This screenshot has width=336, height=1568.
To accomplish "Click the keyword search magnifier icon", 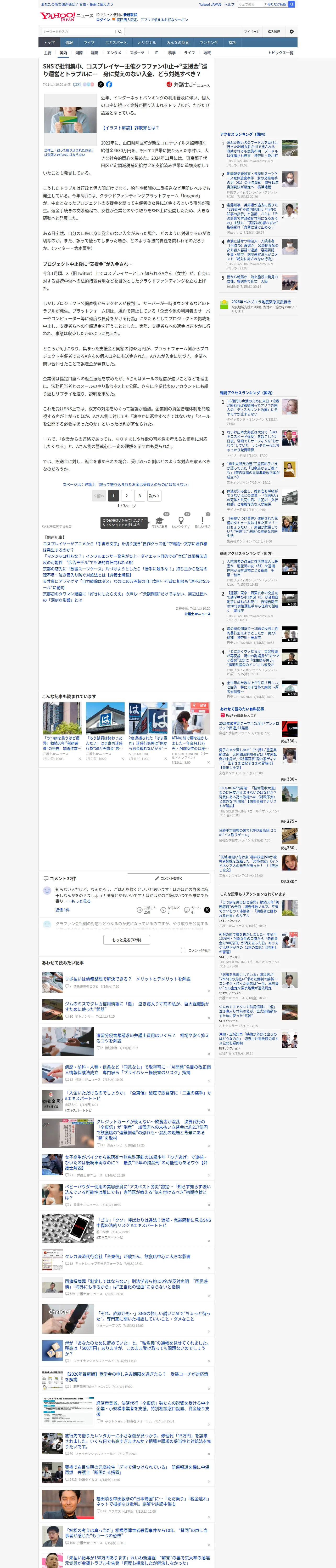I will click(x=120, y=32).
